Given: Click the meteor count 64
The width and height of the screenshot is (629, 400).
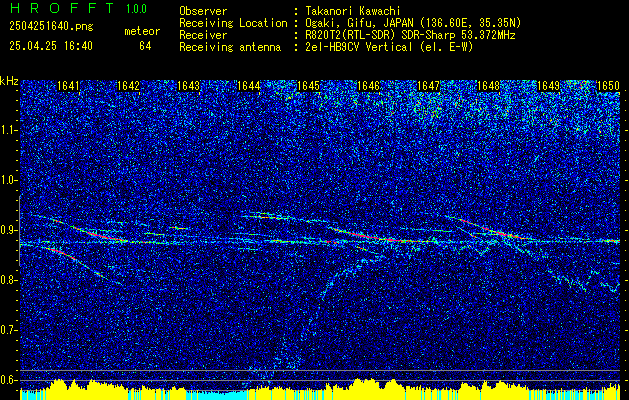Looking at the screenshot, I should tap(145, 46).
